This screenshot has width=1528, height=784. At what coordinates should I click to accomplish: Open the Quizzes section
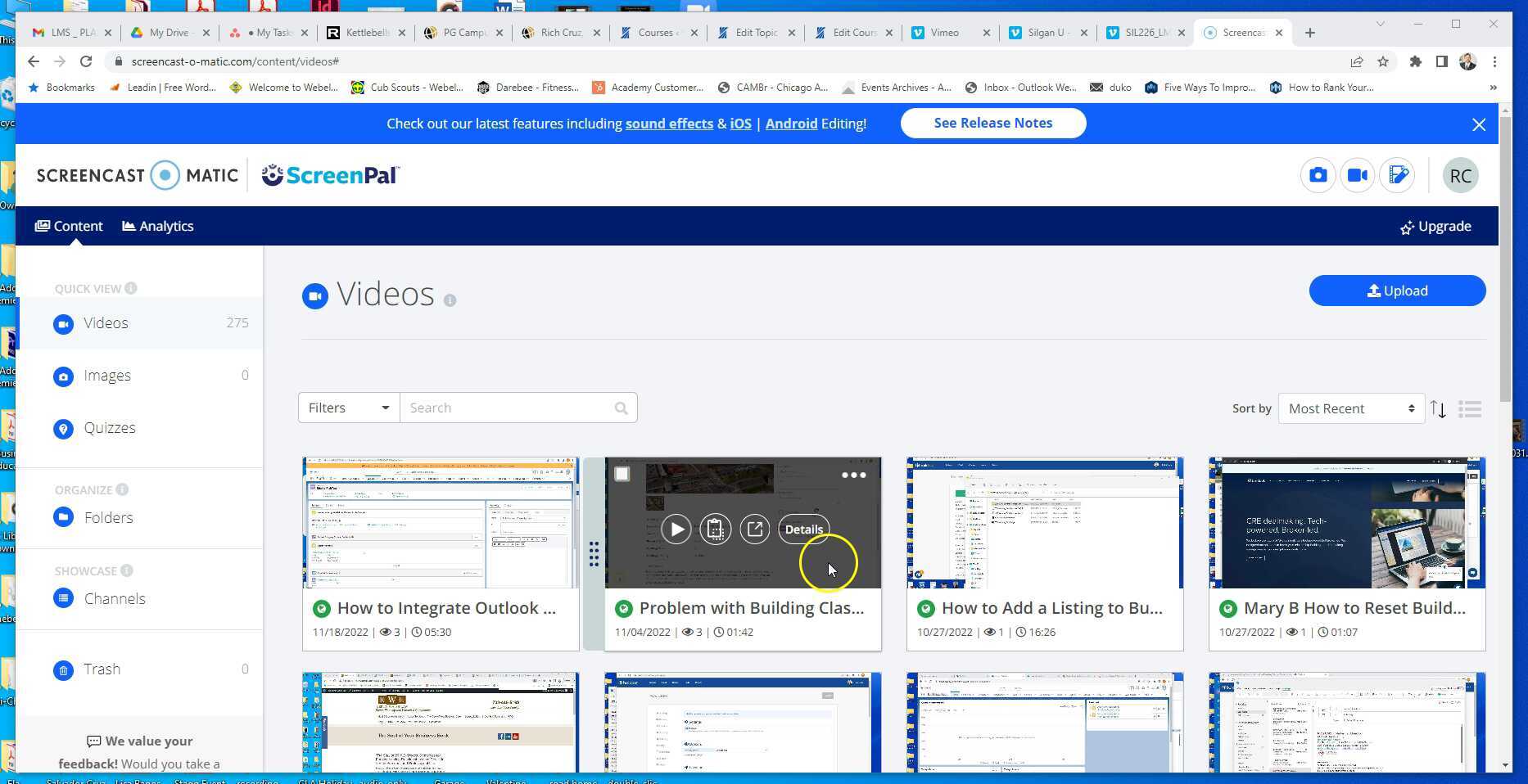pos(110,428)
